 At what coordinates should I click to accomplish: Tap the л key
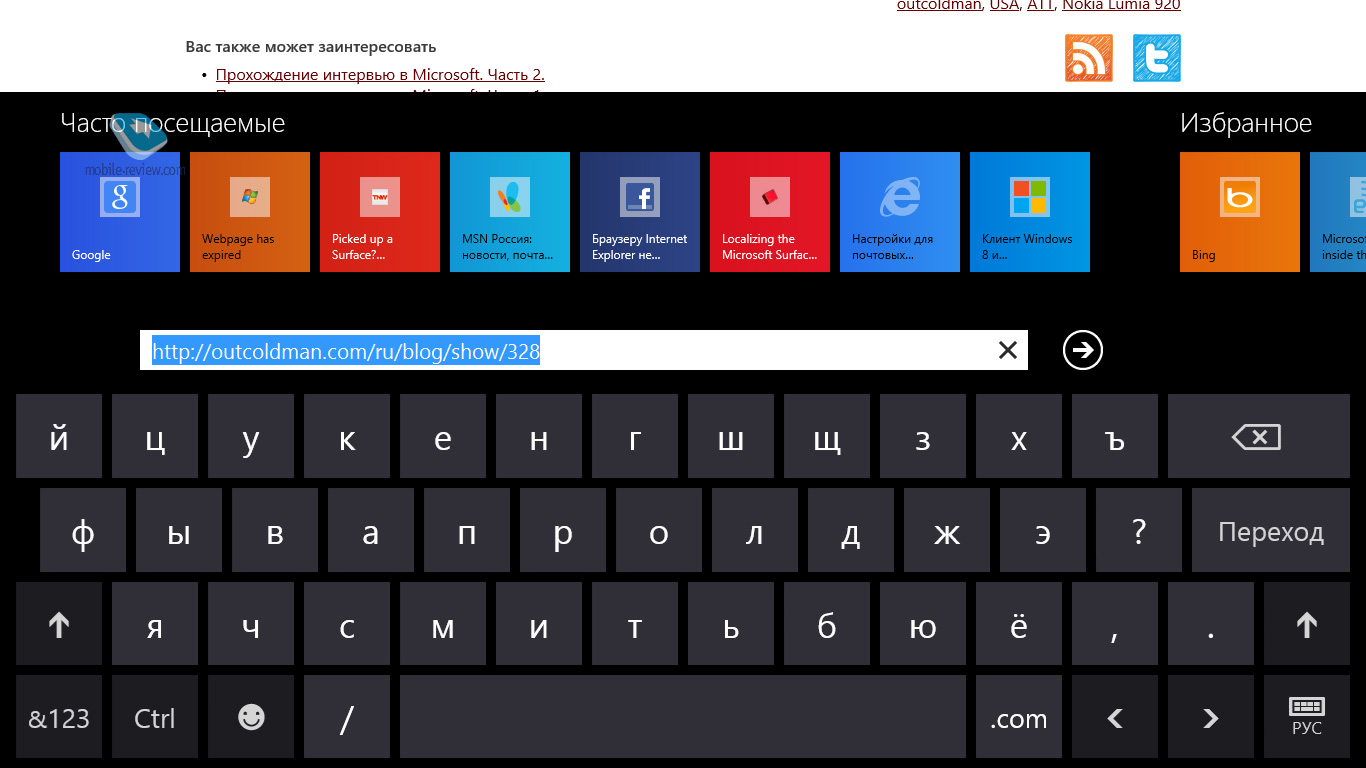[x=755, y=530]
